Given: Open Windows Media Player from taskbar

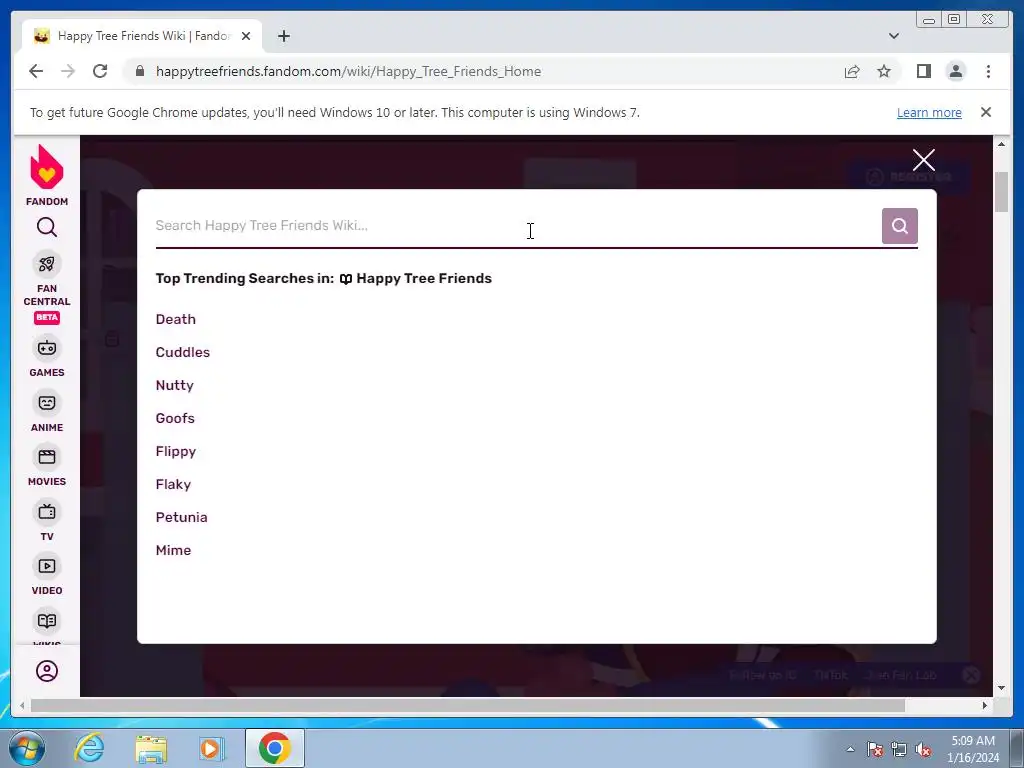Looking at the screenshot, I should click(212, 748).
